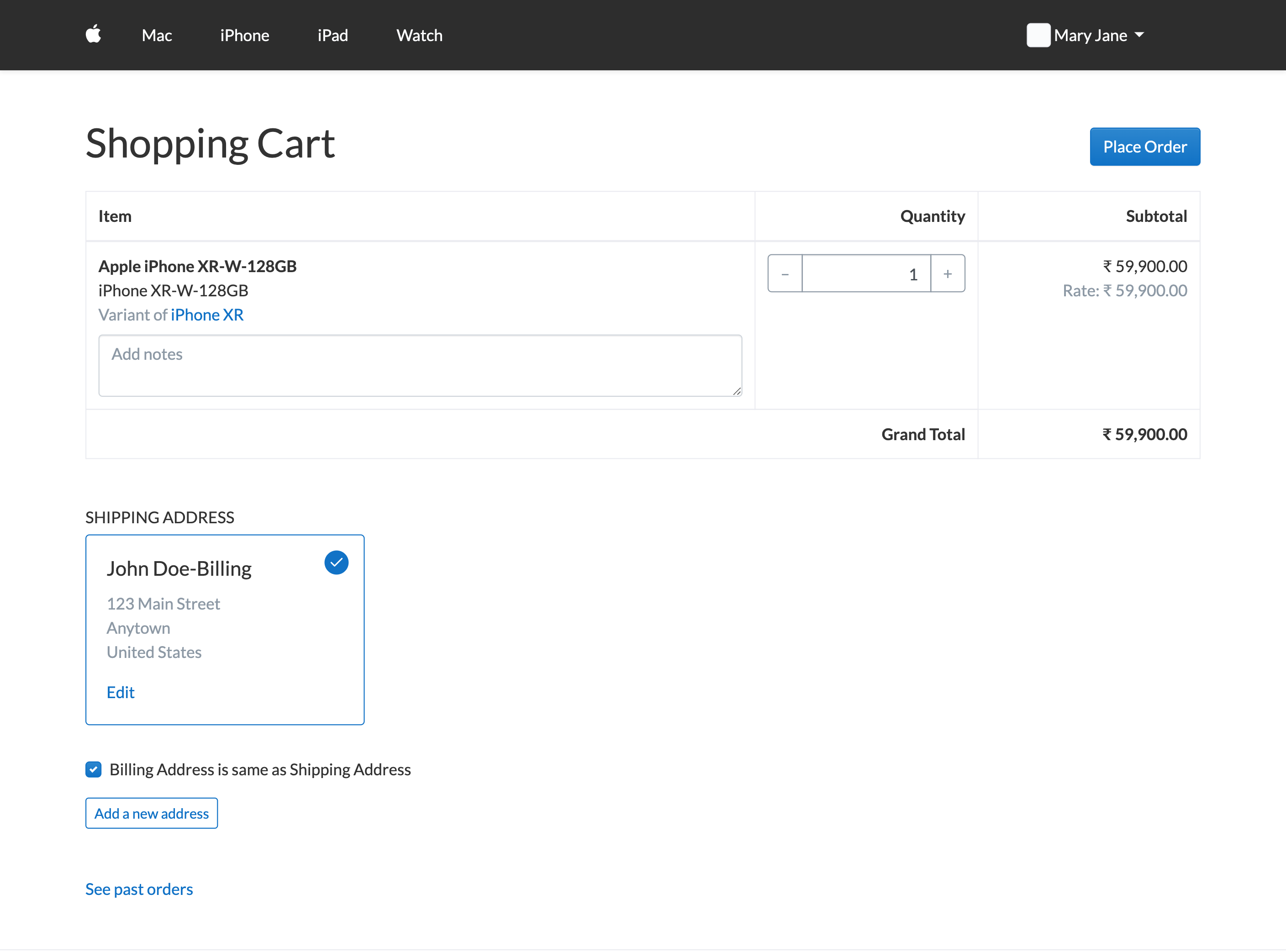Click the Apple logo icon
The height and width of the screenshot is (952, 1286).
pos(93,35)
